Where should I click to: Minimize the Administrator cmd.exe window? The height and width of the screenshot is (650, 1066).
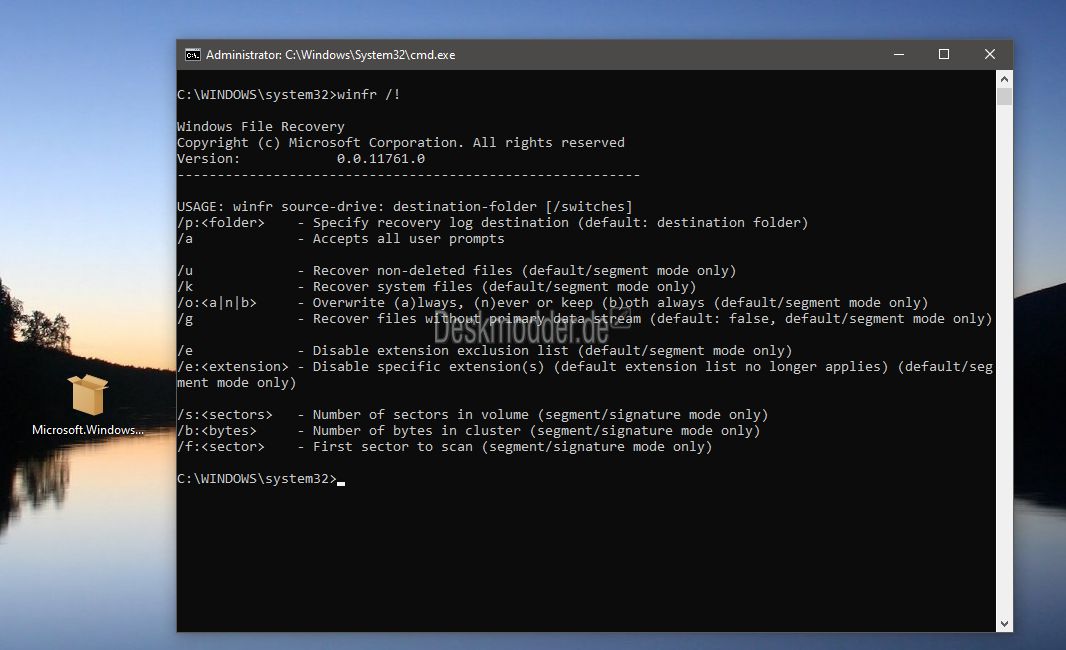[x=899, y=54]
